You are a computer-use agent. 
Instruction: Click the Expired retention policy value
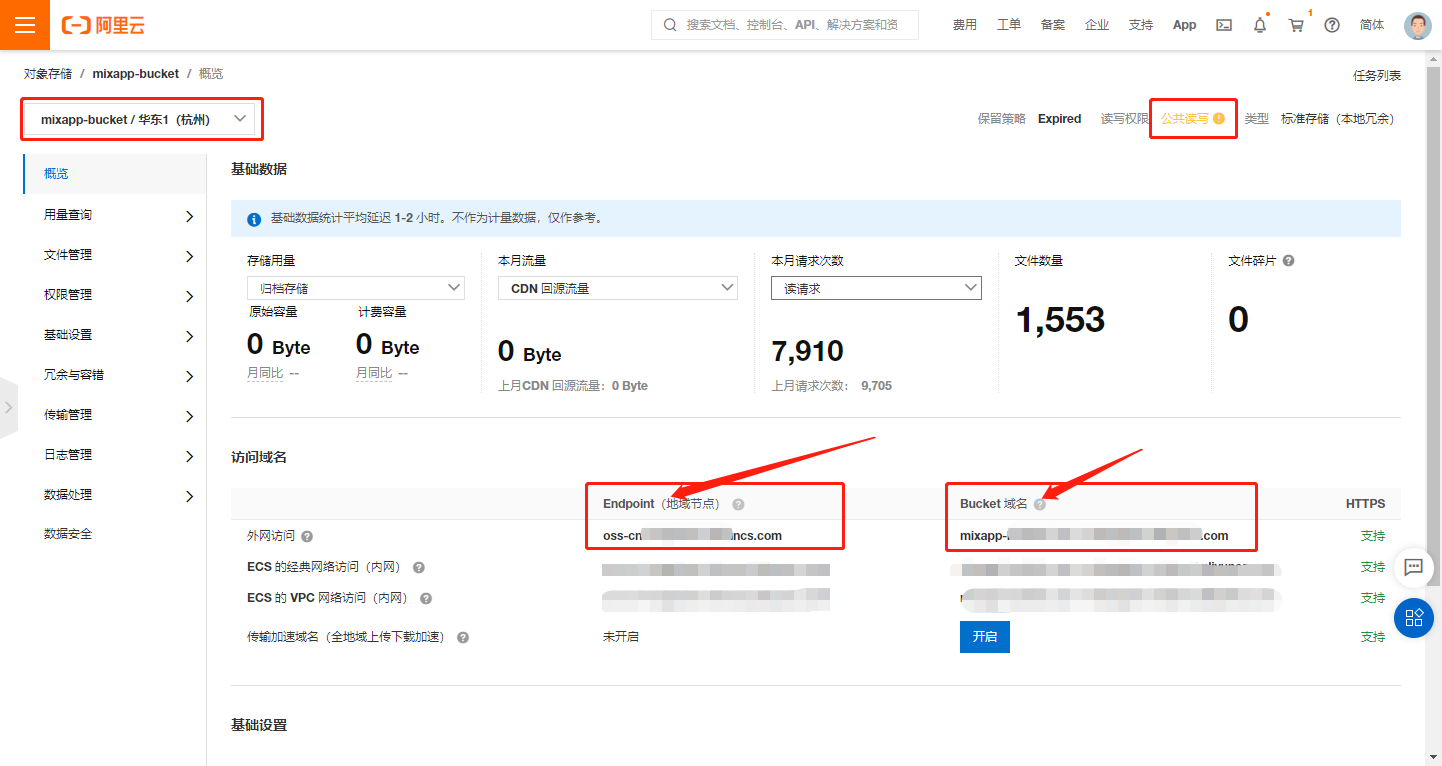tap(1059, 118)
